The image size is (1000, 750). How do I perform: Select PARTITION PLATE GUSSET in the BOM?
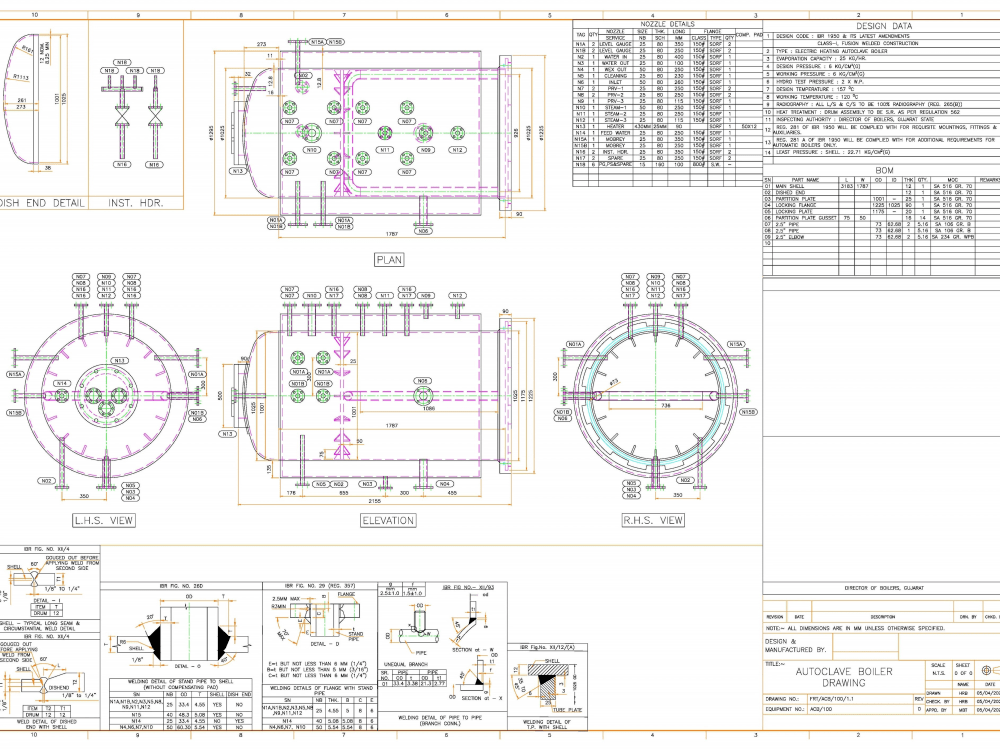click(805, 218)
